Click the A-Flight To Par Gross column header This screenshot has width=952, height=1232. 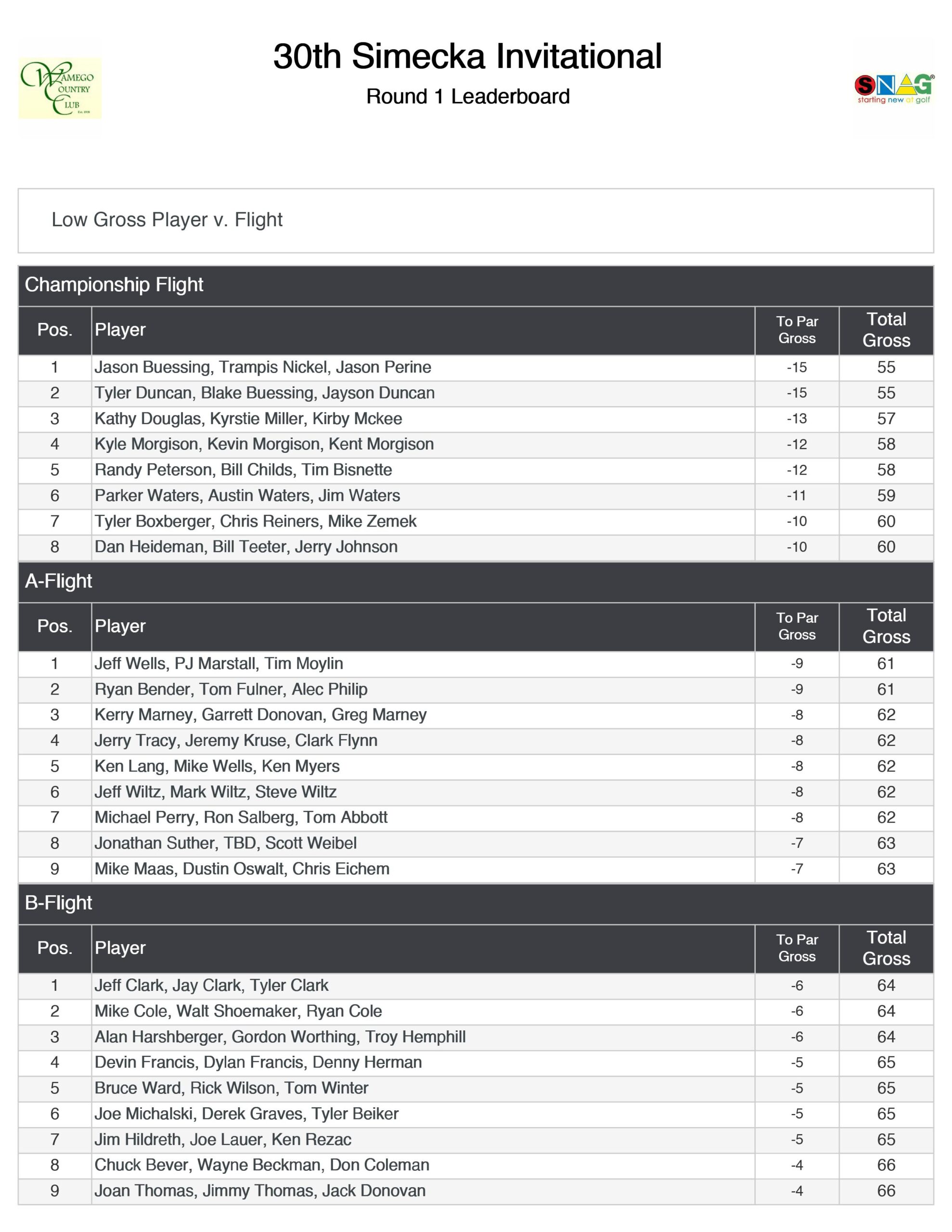(797, 626)
